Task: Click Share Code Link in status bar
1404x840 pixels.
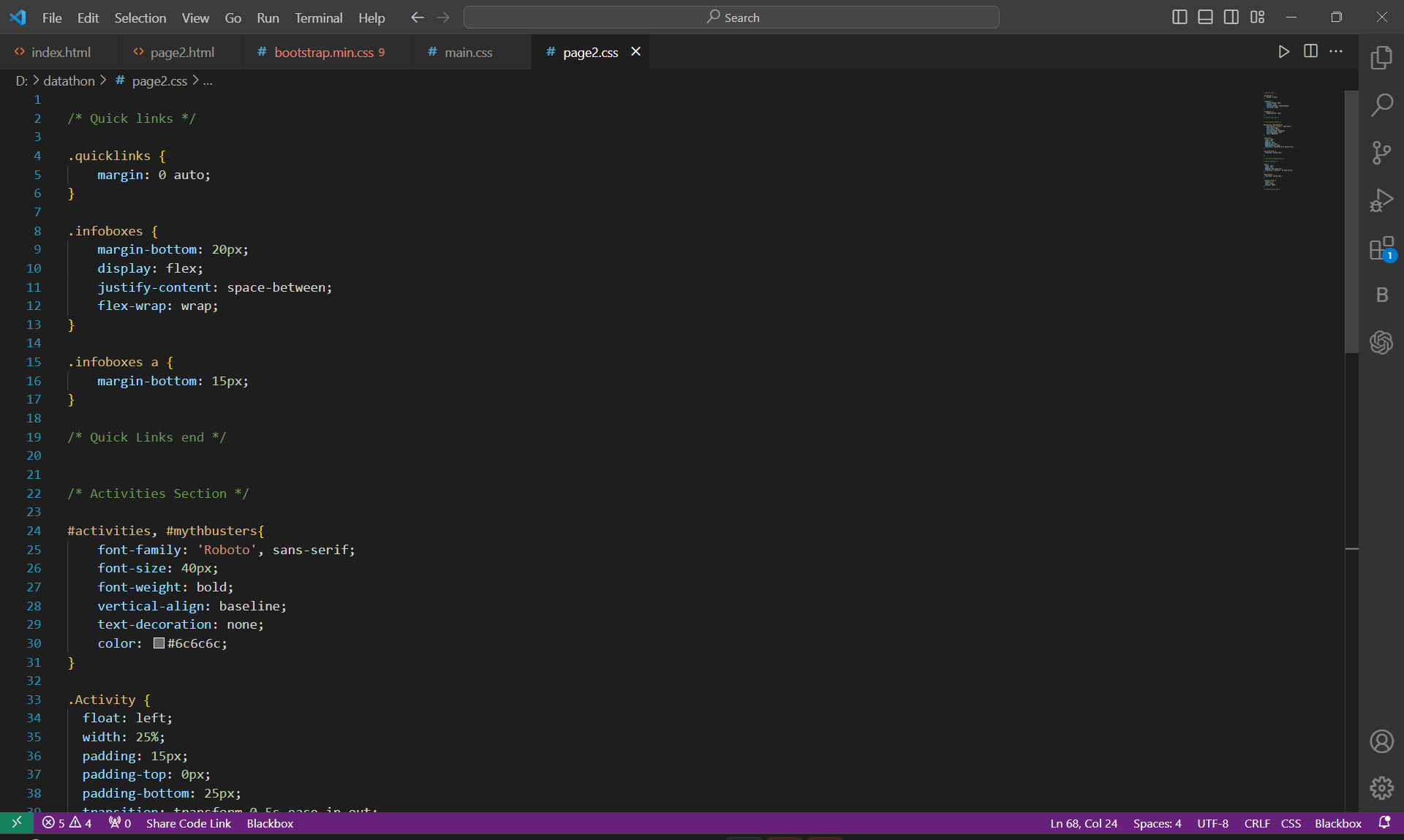Action: coord(188,823)
